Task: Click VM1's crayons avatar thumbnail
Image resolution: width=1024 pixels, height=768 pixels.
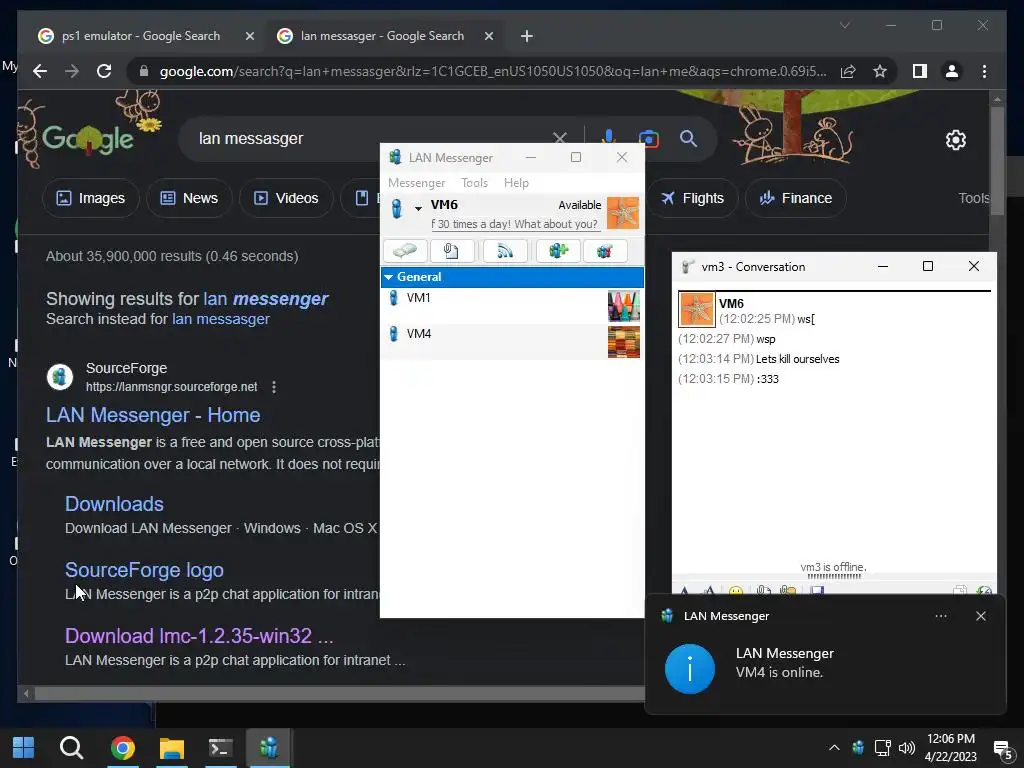Action: click(x=624, y=306)
